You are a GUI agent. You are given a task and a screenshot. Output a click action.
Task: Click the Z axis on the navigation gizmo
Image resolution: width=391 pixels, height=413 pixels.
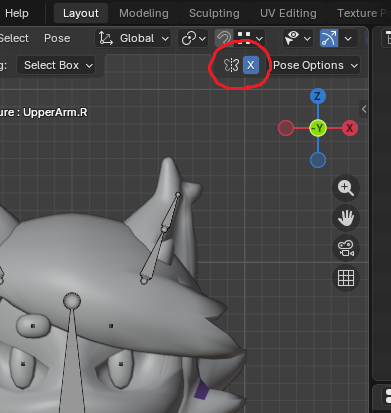point(318,96)
